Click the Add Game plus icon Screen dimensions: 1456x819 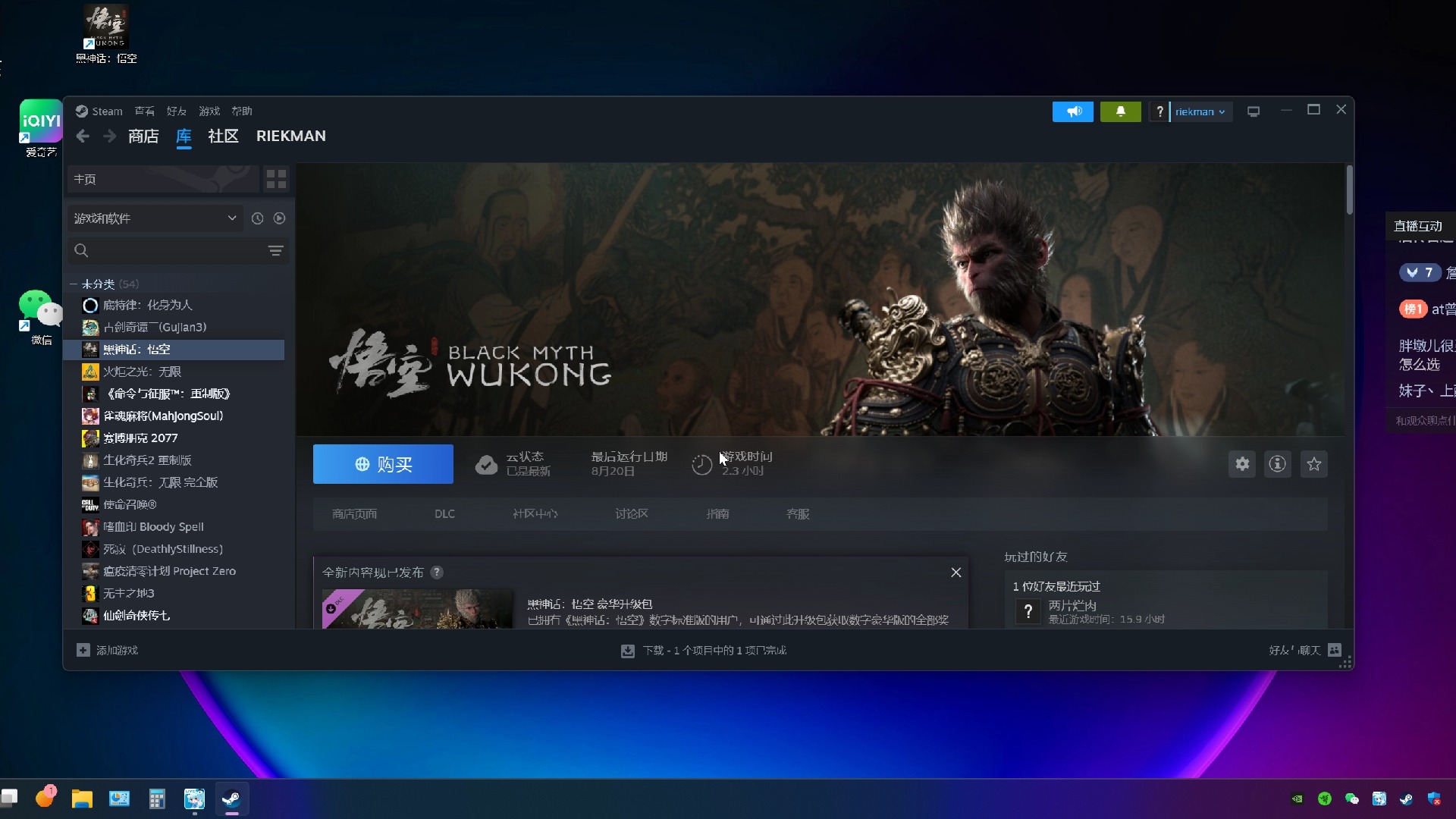(83, 650)
